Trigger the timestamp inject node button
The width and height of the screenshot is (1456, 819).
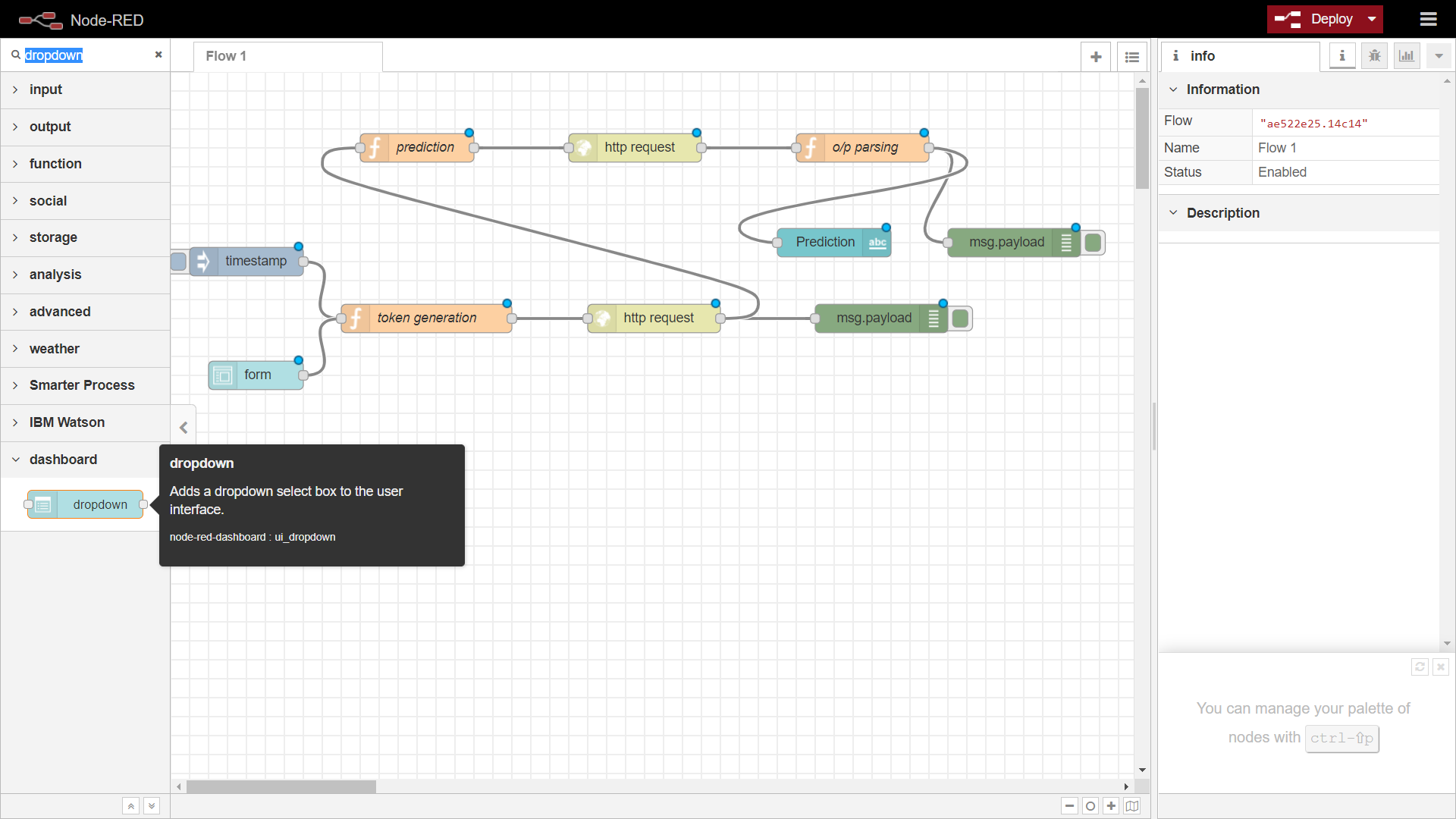click(x=179, y=262)
